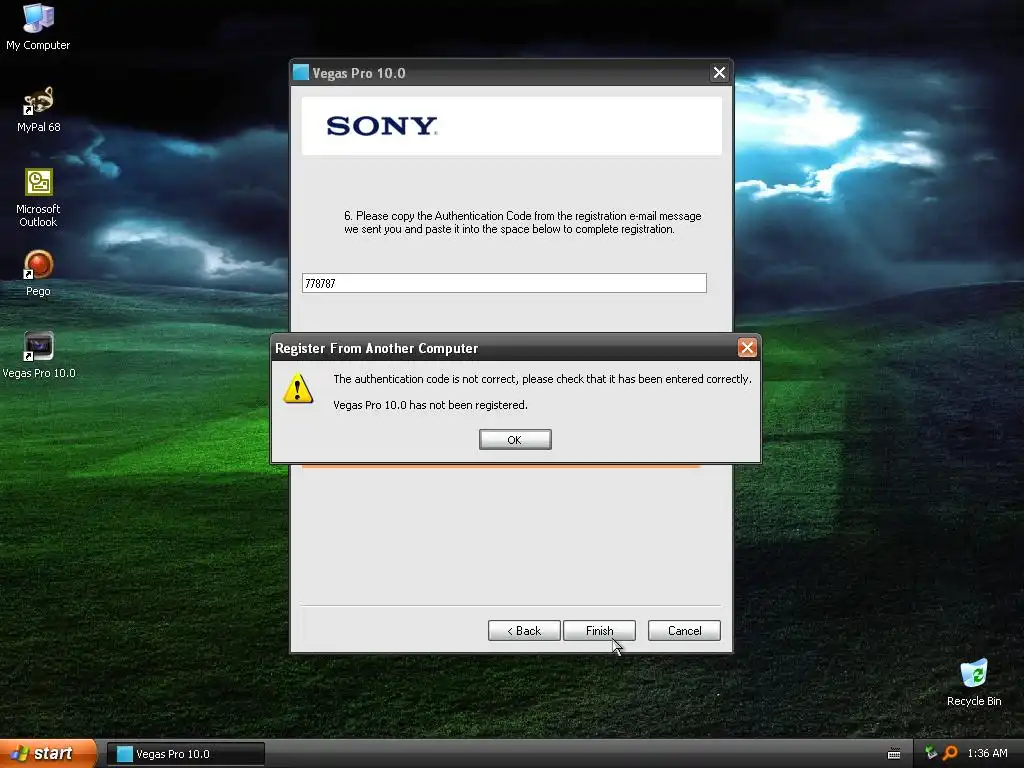Click the network tray icon
The height and width of the screenshot is (768, 1024).
click(931, 753)
